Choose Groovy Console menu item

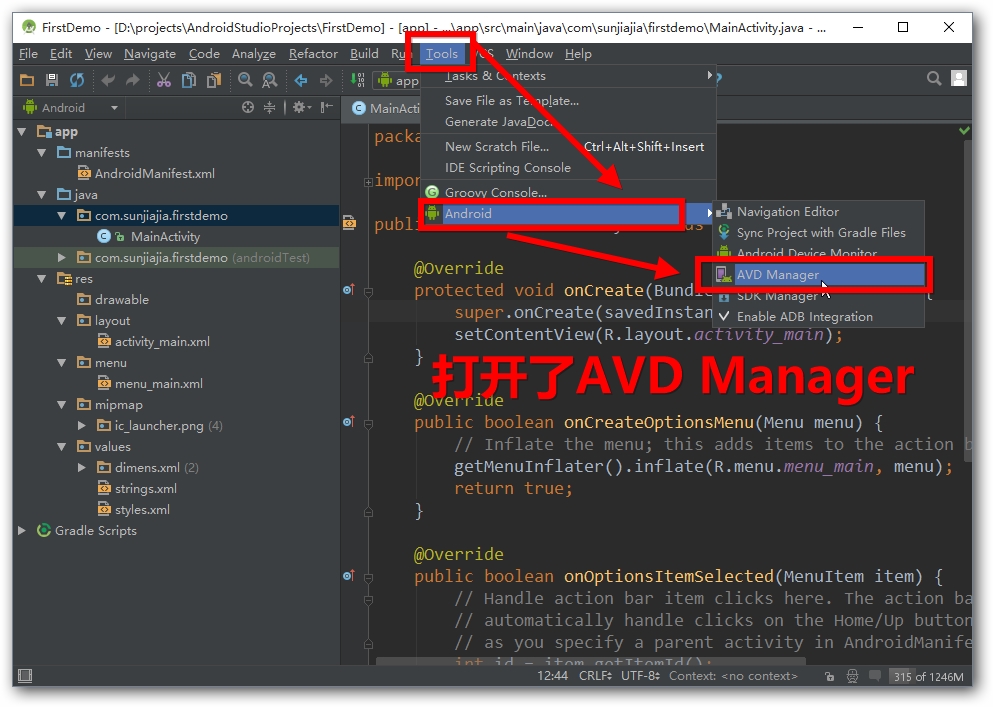(568, 192)
